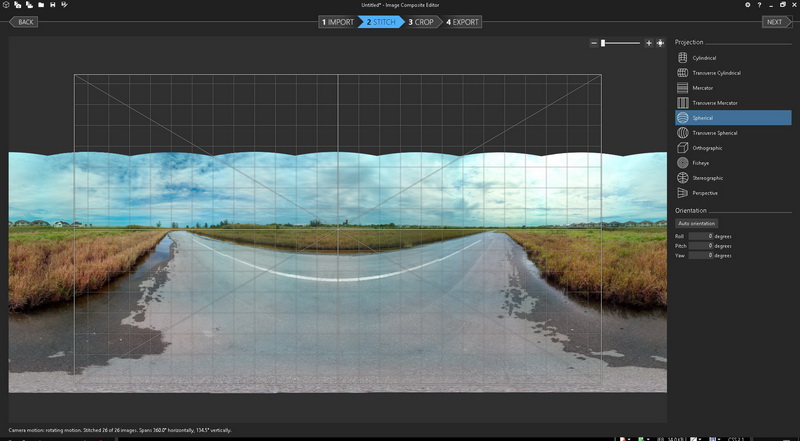Viewport: 800px width, 441px height.
Task: Click the Back button
Action: pos(24,22)
